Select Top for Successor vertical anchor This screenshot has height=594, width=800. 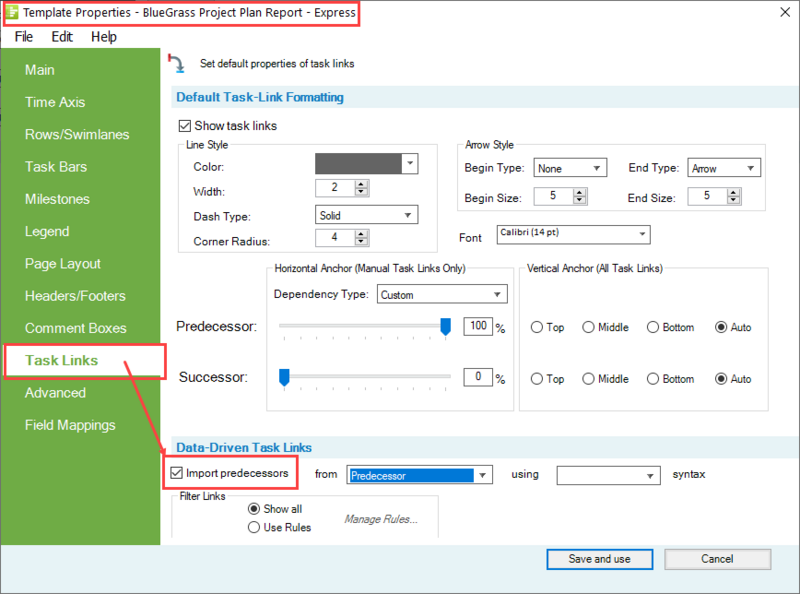(536, 379)
